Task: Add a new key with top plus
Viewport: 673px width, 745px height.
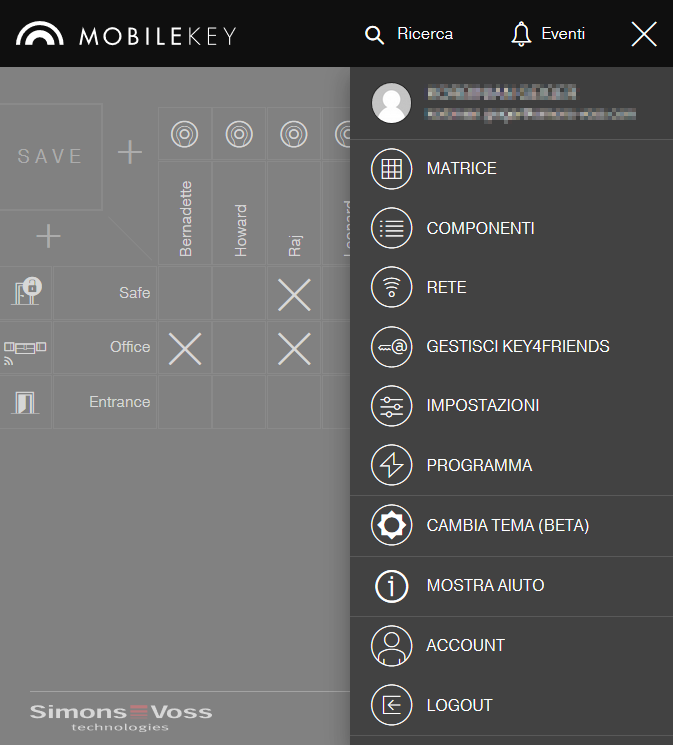Action: click(x=130, y=152)
